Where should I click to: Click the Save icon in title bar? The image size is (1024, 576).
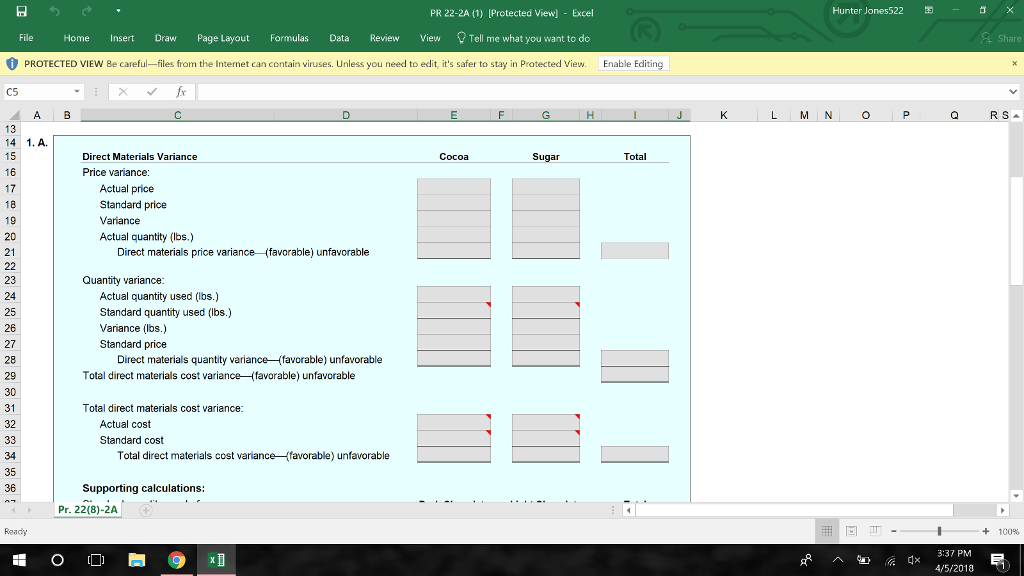22,11
